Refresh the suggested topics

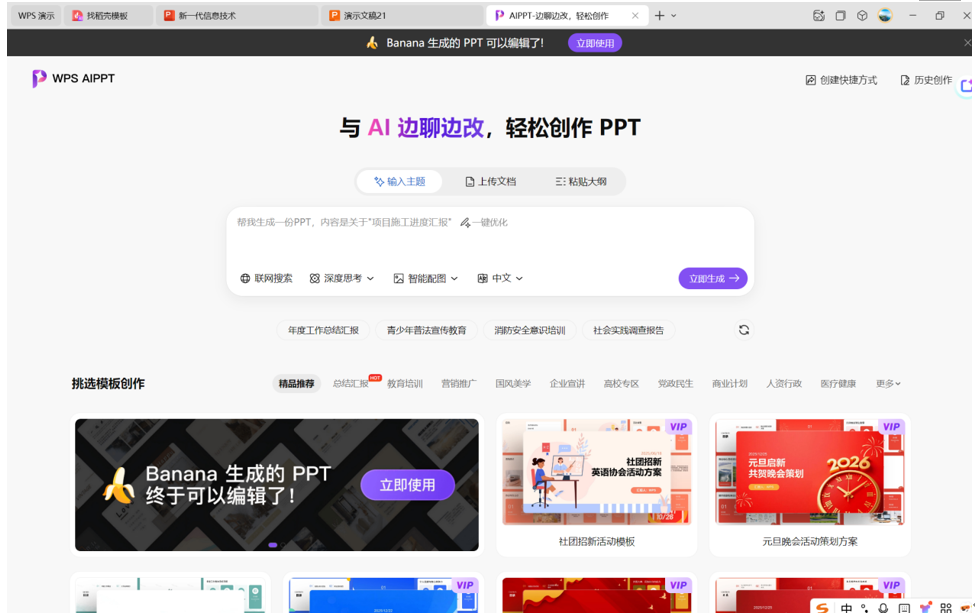pyautogui.click(x=744, y=330)
